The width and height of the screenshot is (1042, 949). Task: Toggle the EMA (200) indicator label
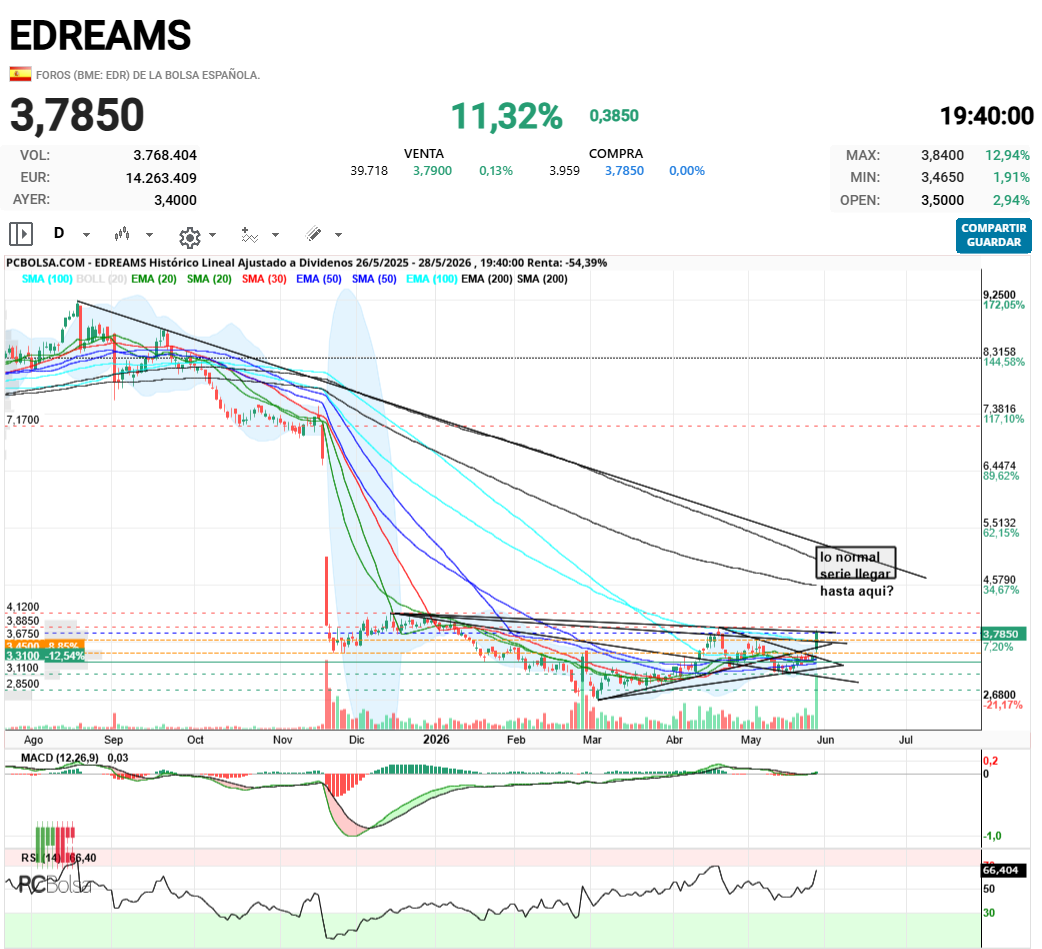487,279
